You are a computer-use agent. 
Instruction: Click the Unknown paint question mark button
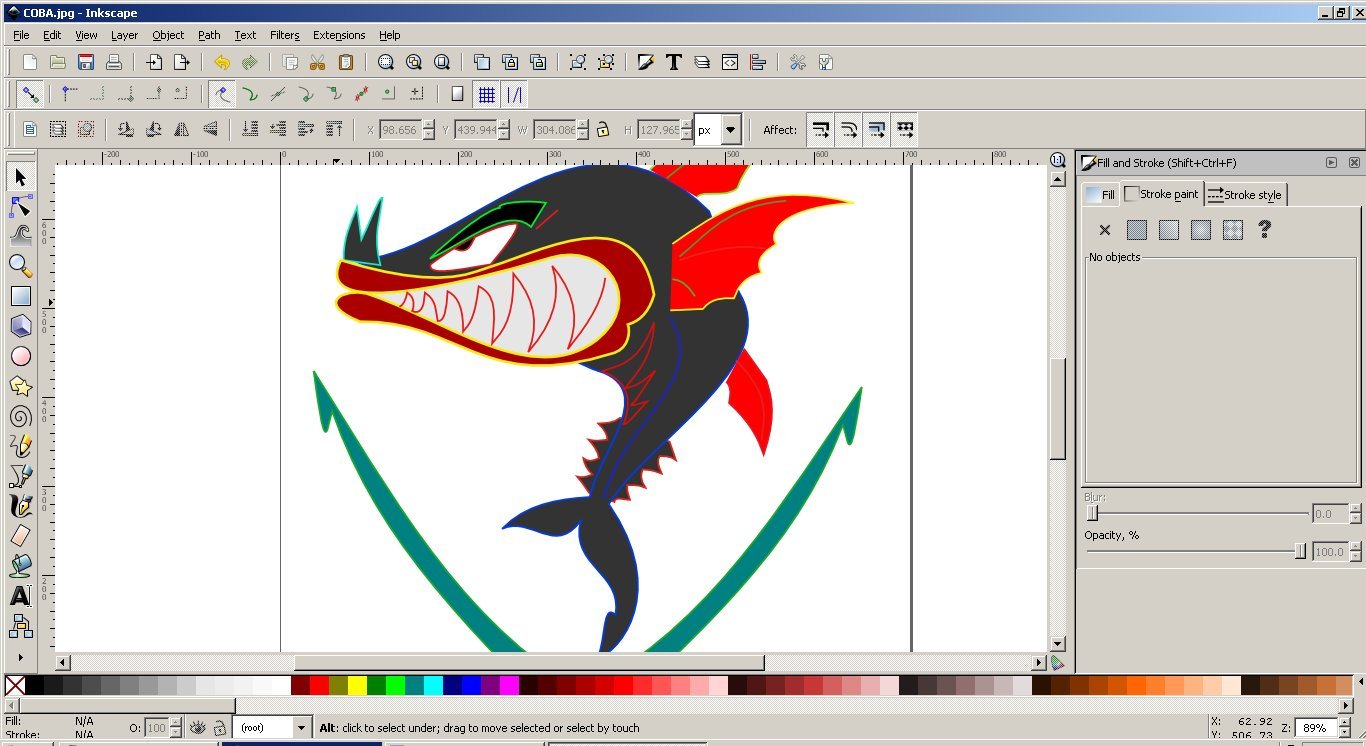click(x=1264, y=230)
